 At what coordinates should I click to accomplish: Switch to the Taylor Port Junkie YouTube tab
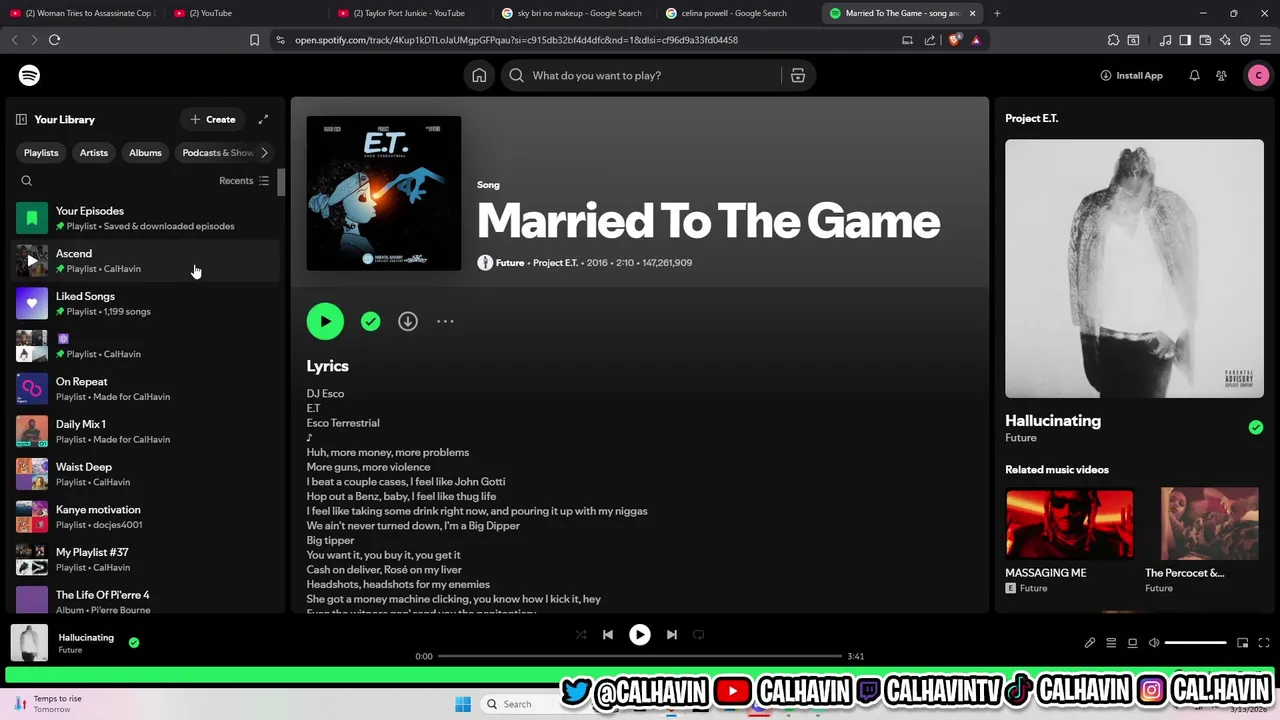408,13
